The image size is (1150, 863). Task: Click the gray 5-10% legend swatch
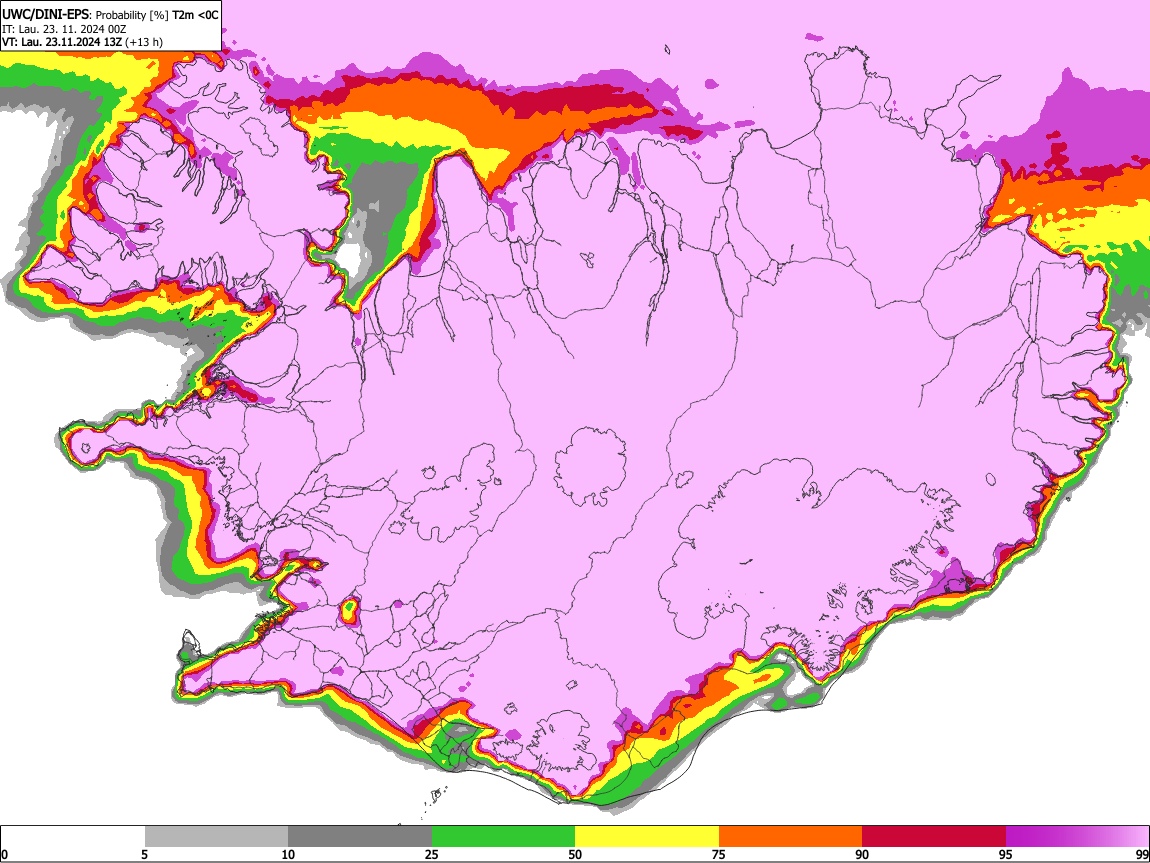click(216, 836)
